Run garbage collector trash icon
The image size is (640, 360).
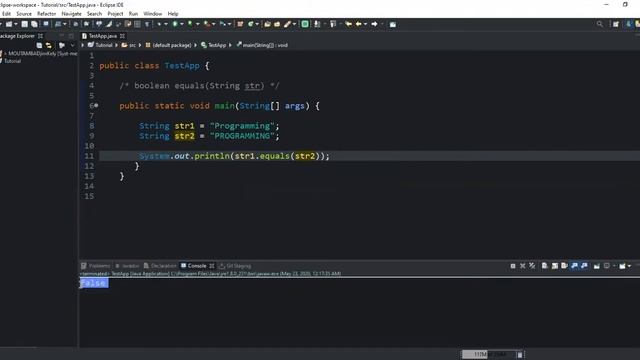520,355
